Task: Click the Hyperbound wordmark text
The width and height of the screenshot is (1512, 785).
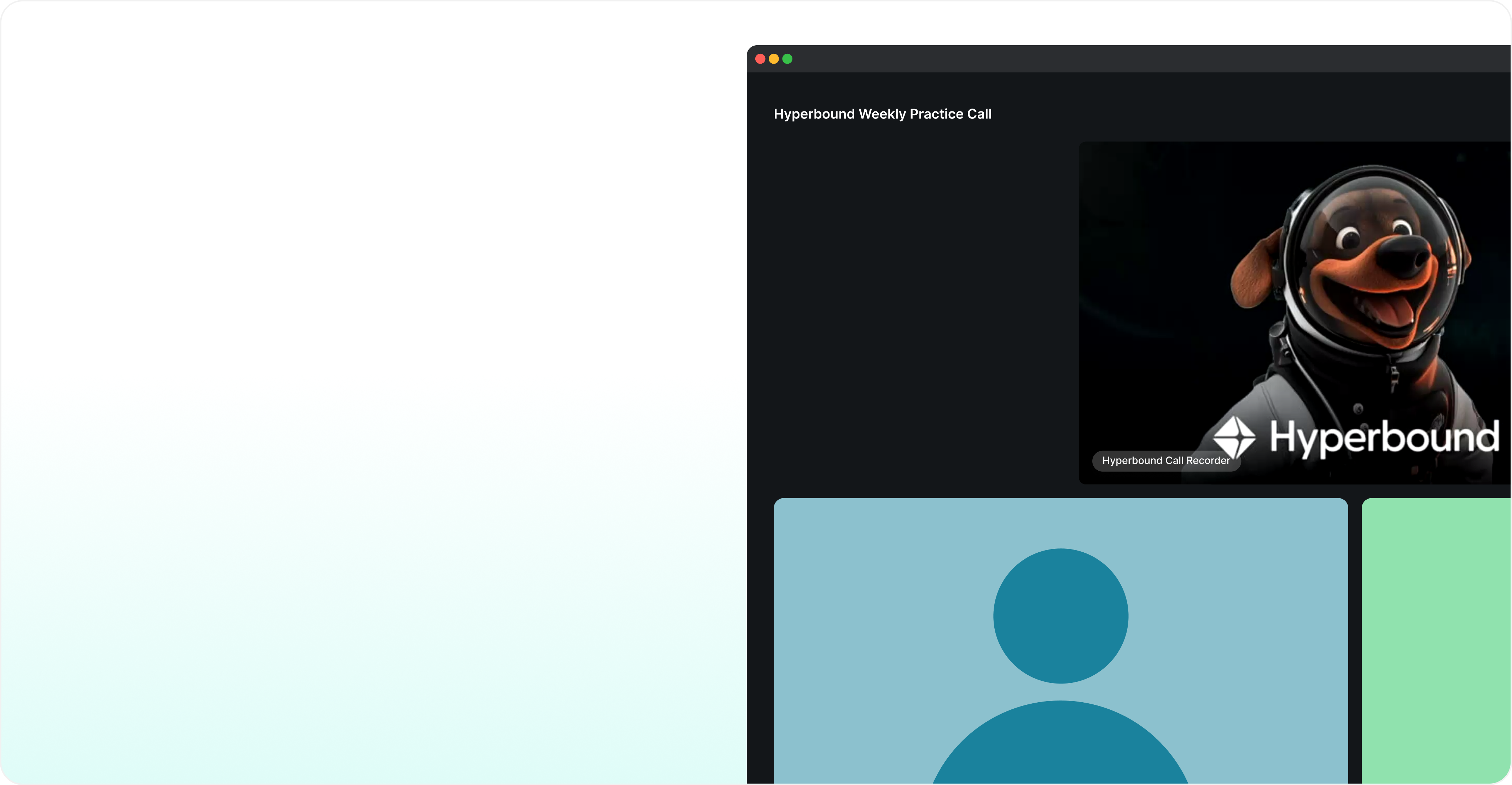Action: (x=1384, y=437)
